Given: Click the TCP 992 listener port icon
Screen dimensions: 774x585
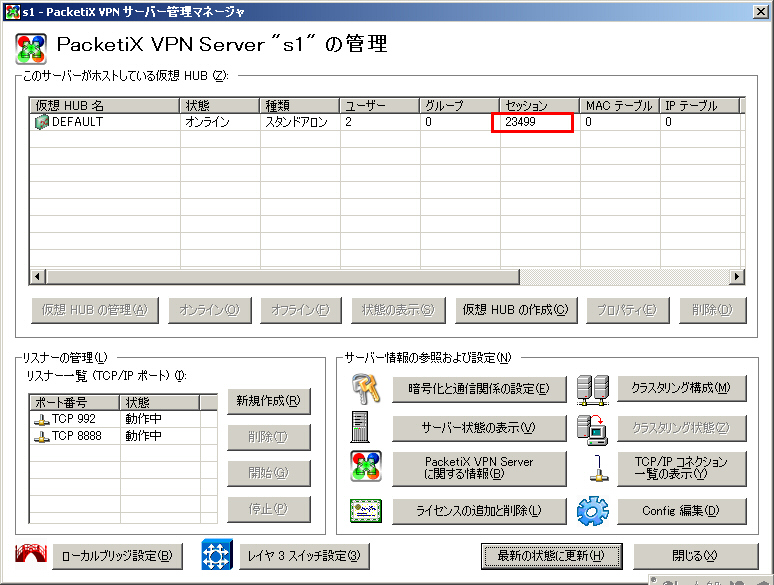Looking at the screenshot, I should [x=42, y=420].
